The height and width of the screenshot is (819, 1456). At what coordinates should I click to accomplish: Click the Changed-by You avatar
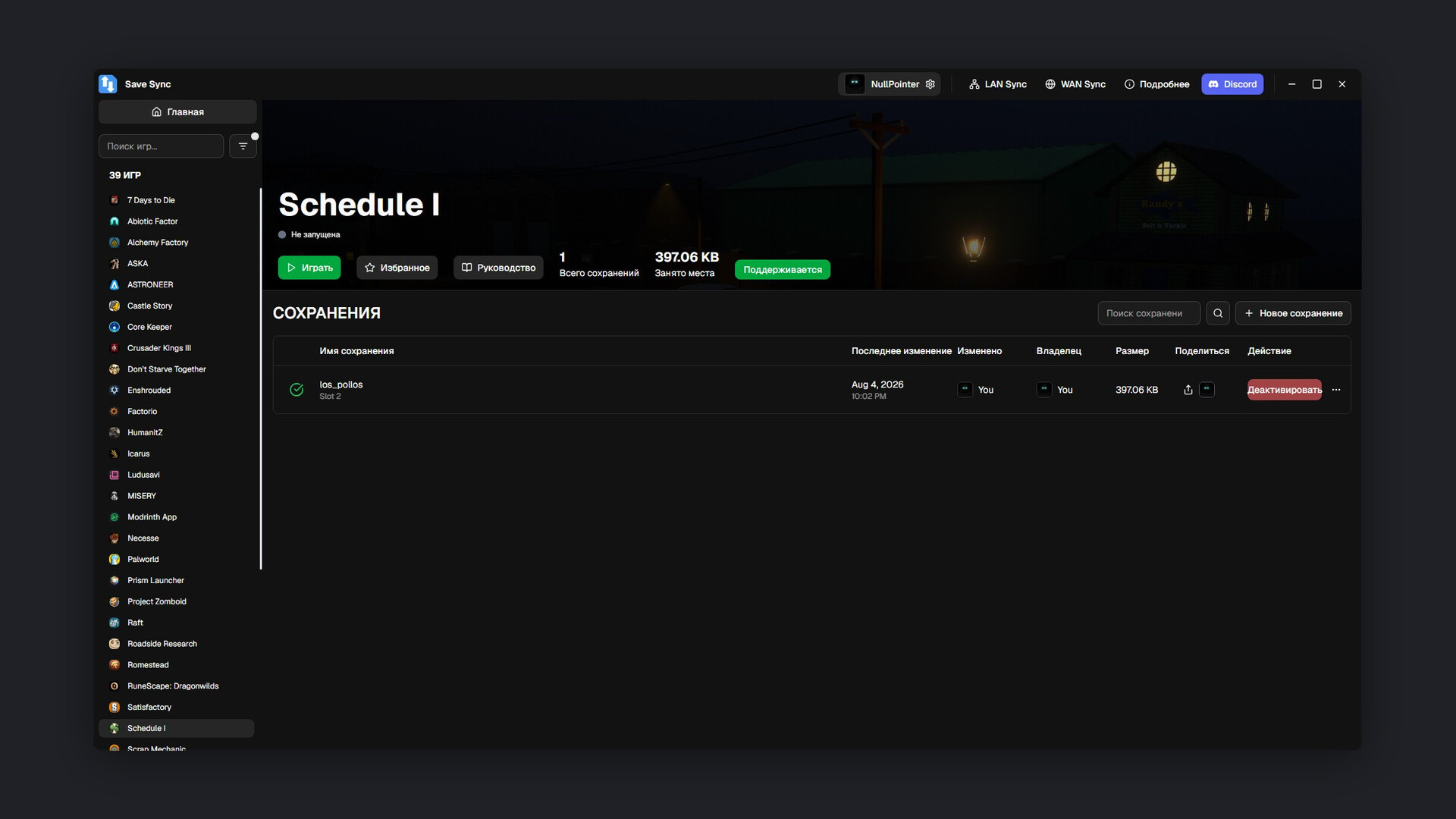[x=965, y=390]
